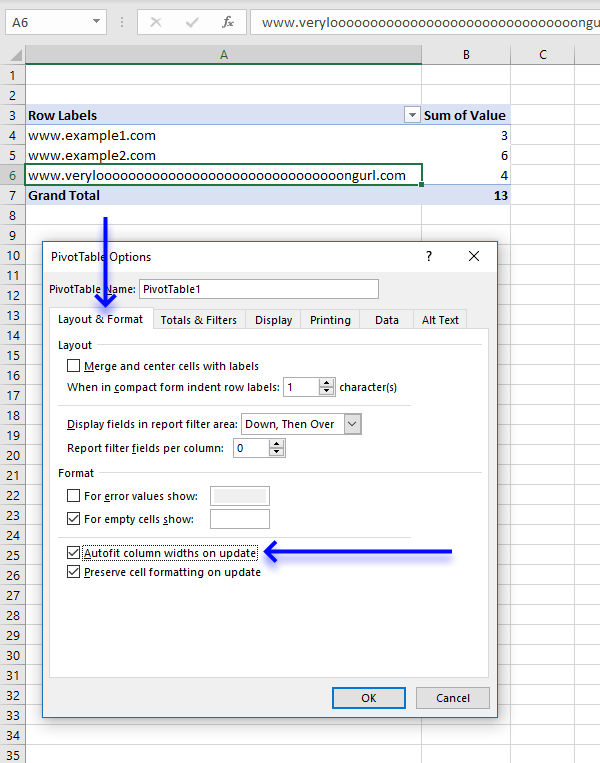Click the PivotTable Name input field
Screen dimensions: 600x763
tap(259, 289)
